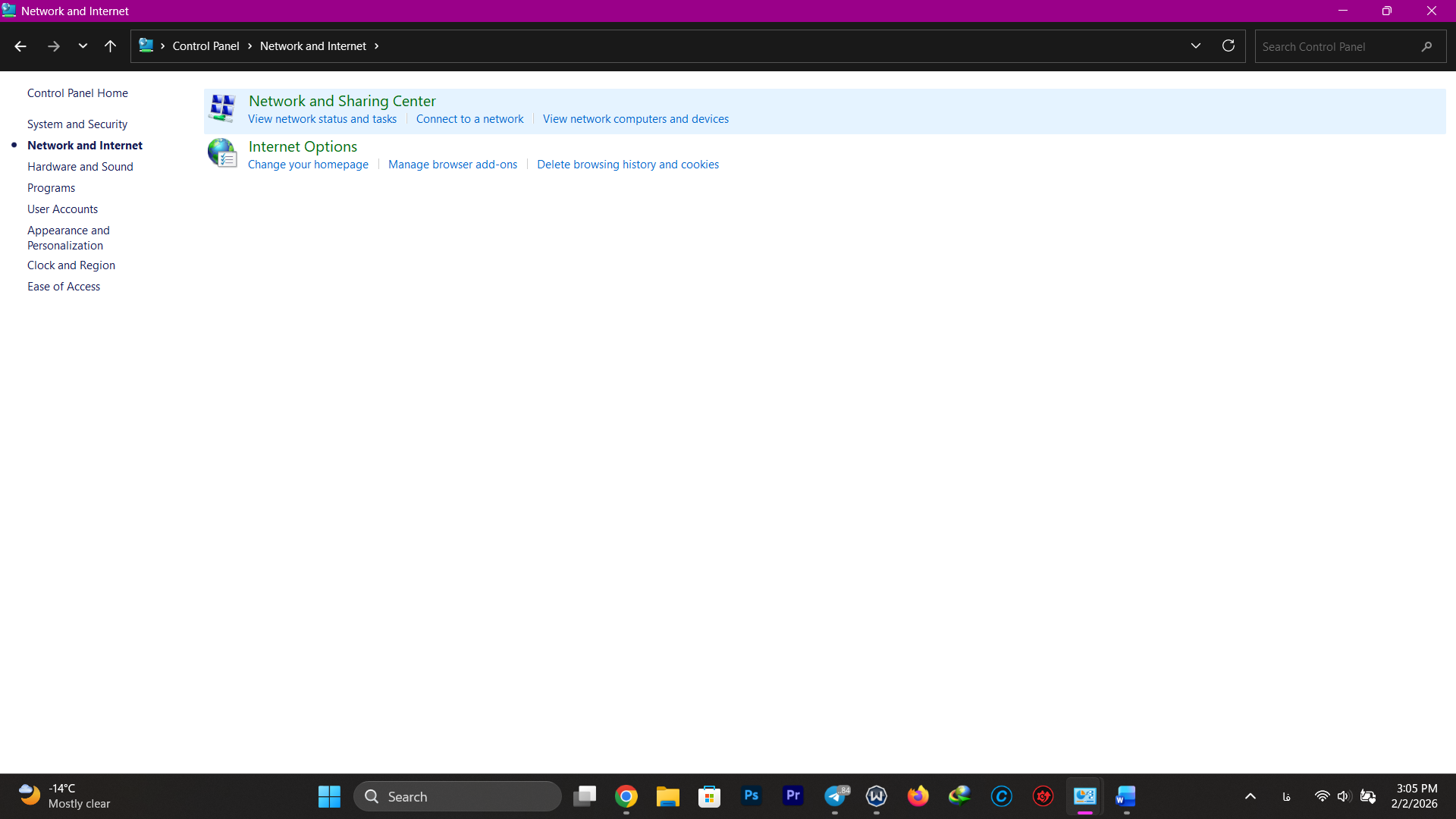This screenshot has width=1456, height=819.
Task: Open Premiere Pro from taskbar
Action: point(792,796)
